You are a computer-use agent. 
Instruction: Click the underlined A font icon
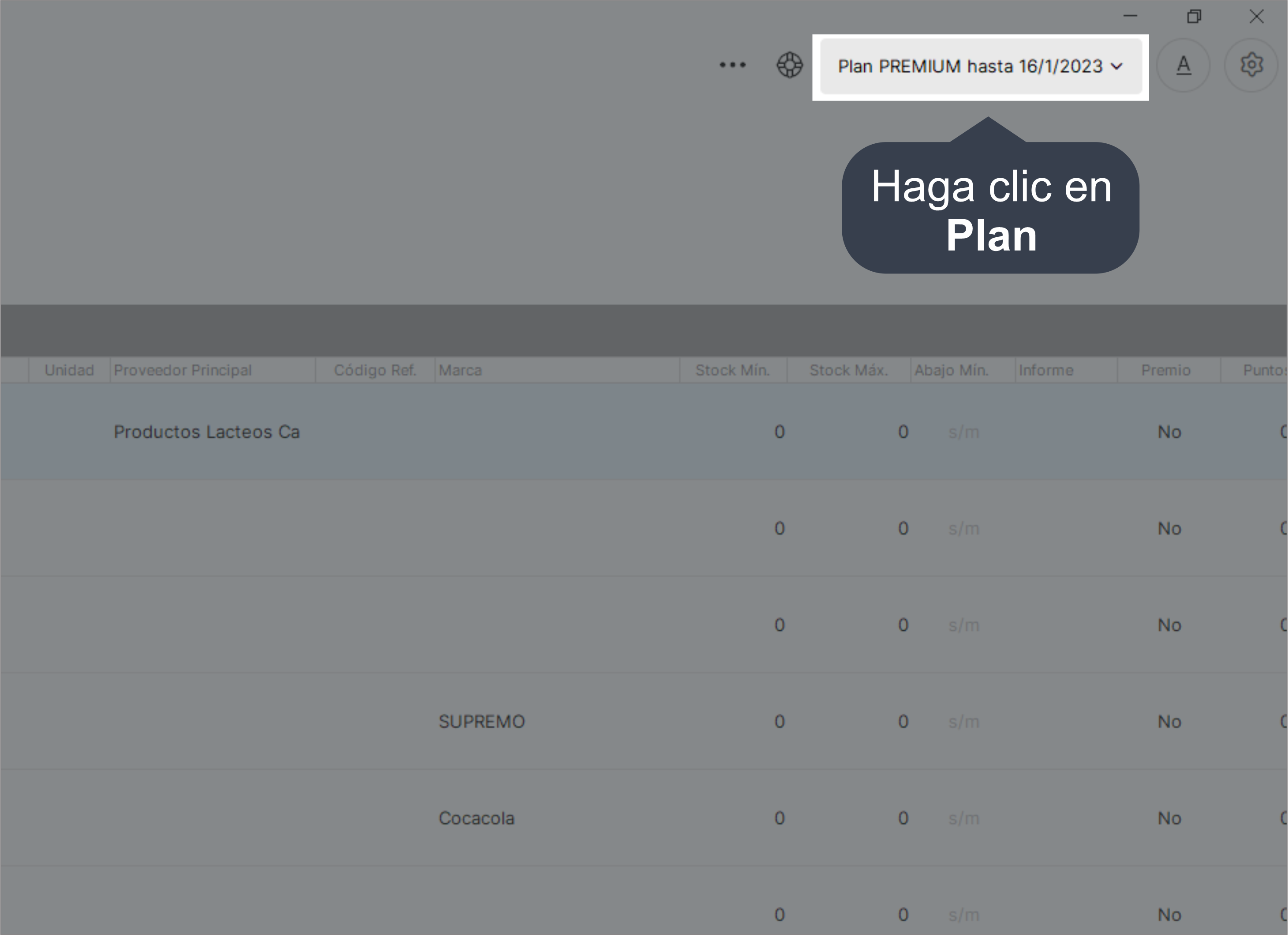point(1183,65)
